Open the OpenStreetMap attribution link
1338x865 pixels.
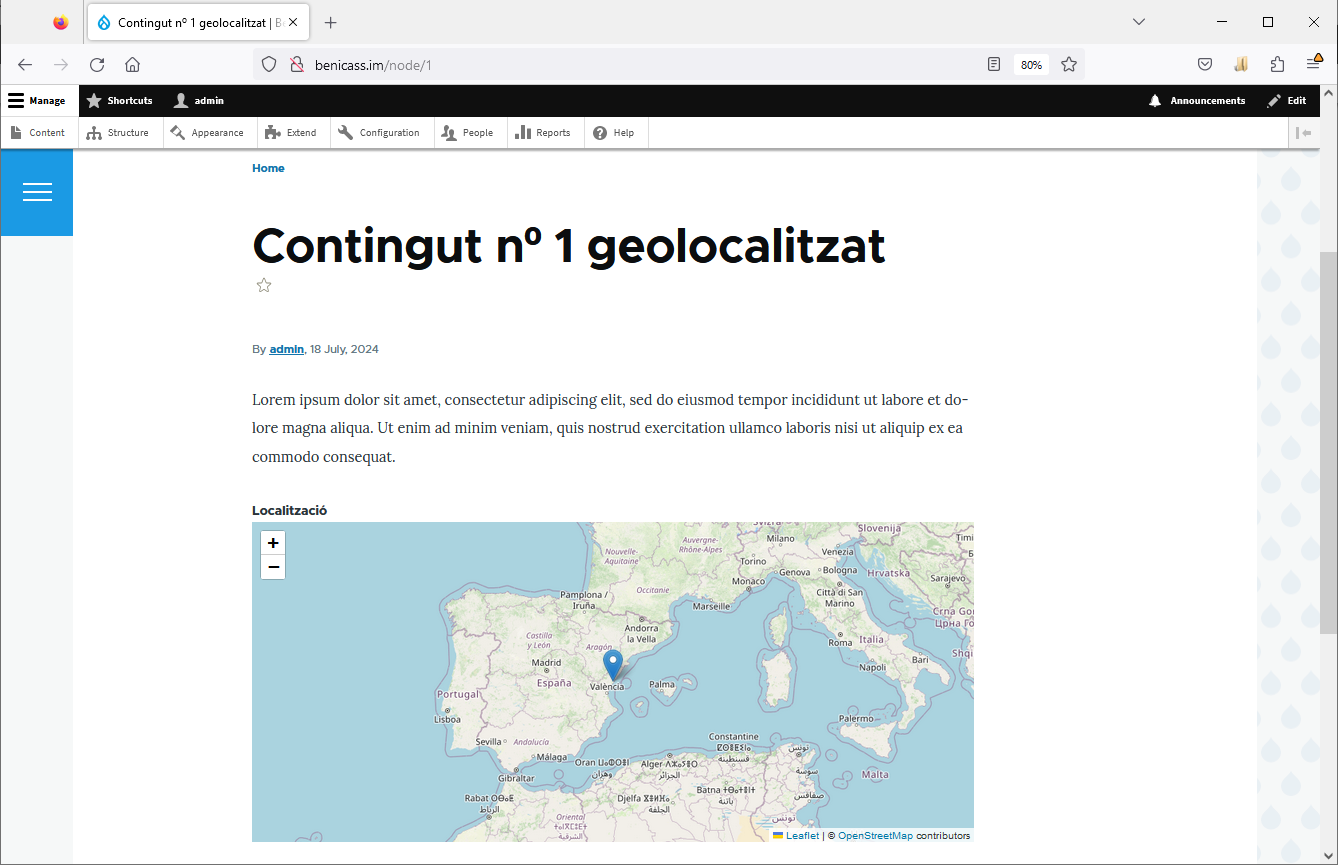click(875, 836)
